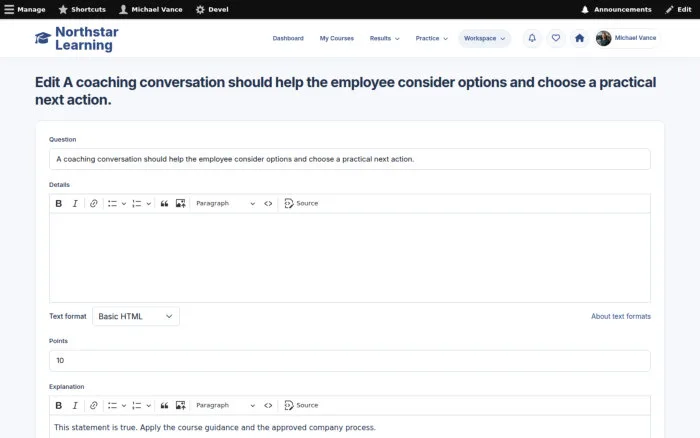The image size is (700, 438).
Task: Open the Manage hamburger menu
Action: [x=25, y=9]
